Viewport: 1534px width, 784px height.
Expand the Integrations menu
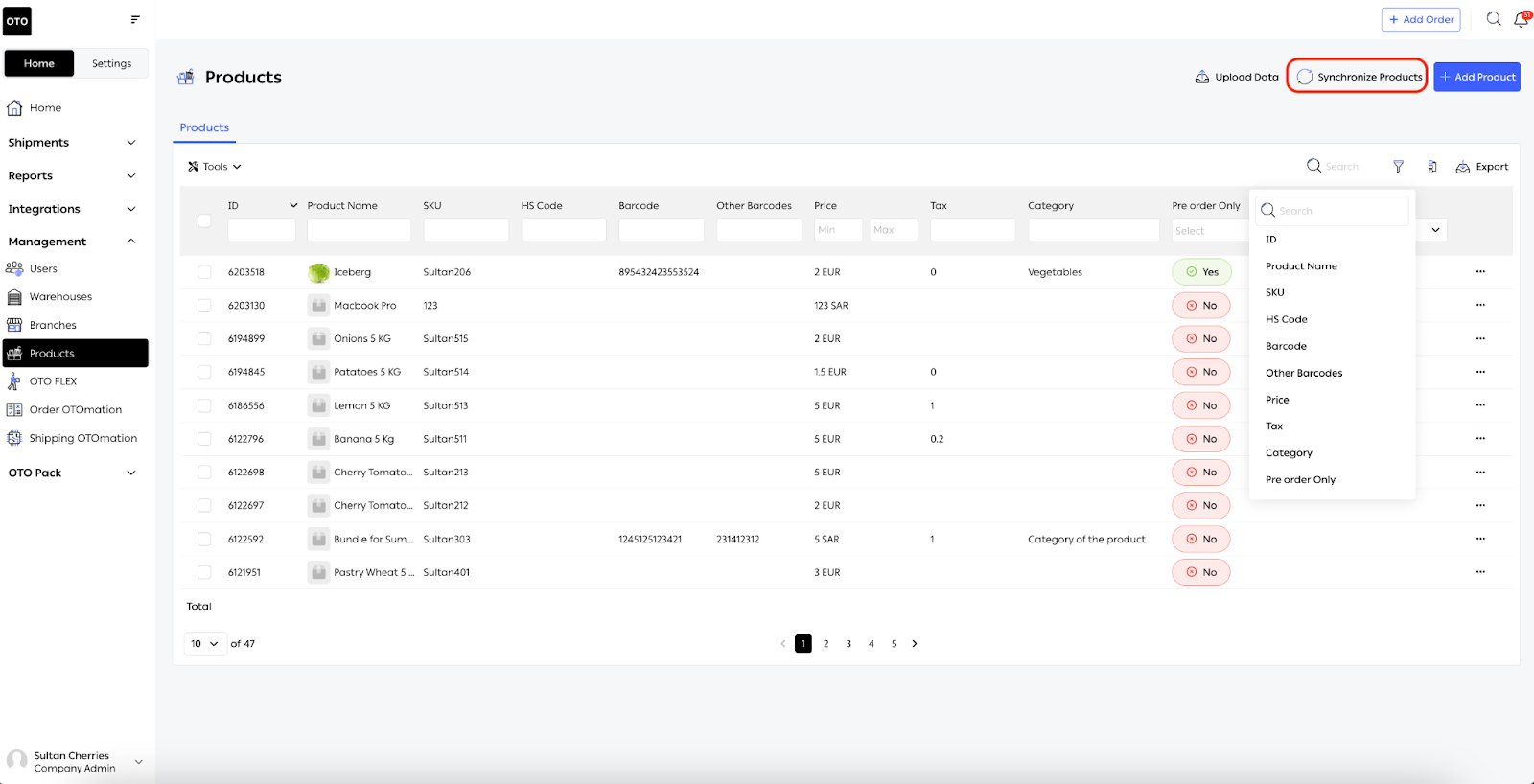(73, 209)
